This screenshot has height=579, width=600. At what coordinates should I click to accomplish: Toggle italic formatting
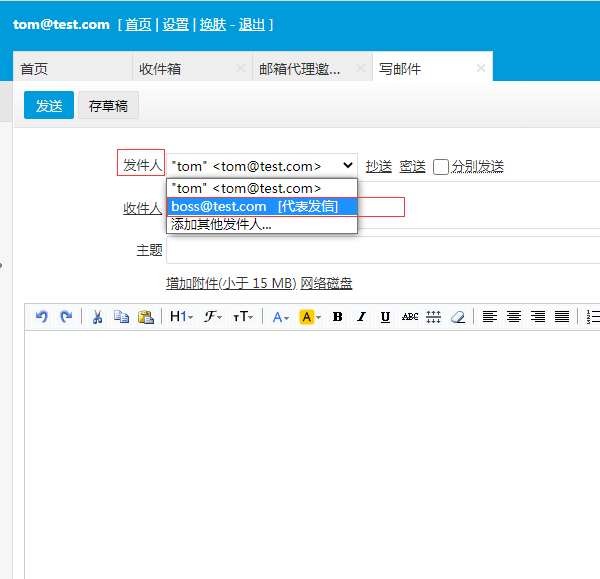click(361, 317)
